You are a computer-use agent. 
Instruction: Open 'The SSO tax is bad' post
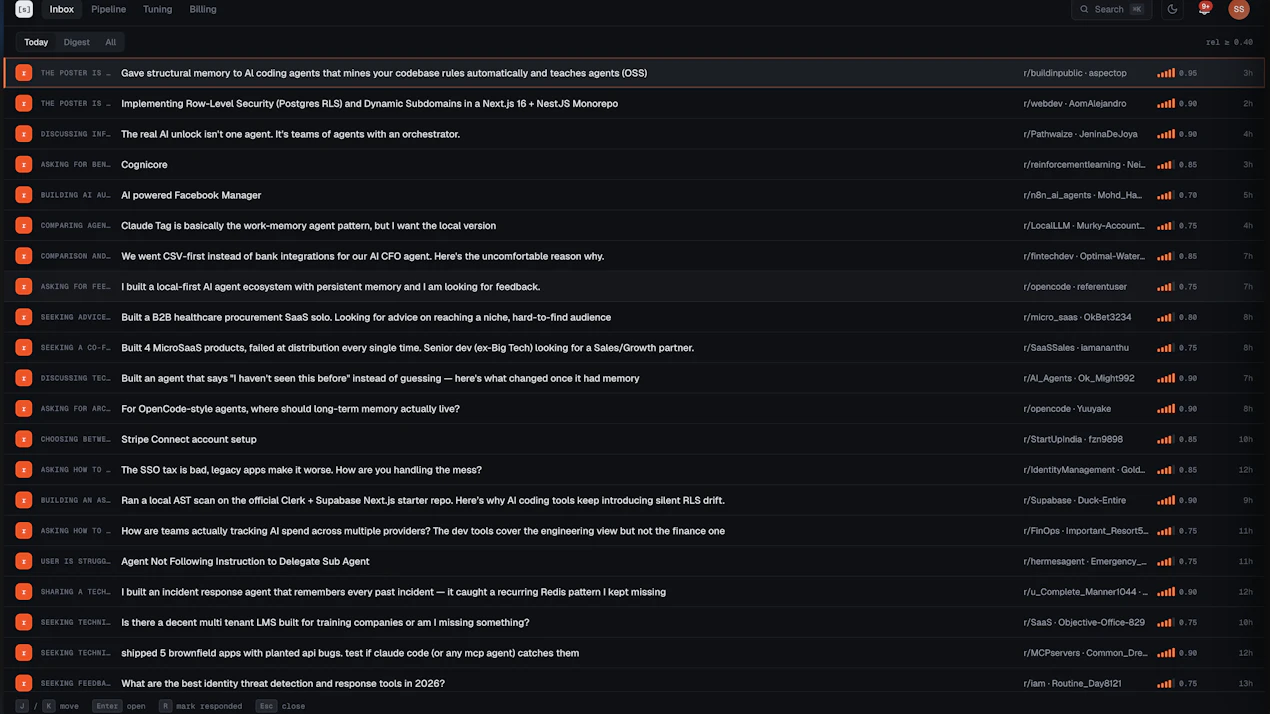(301, 469)
